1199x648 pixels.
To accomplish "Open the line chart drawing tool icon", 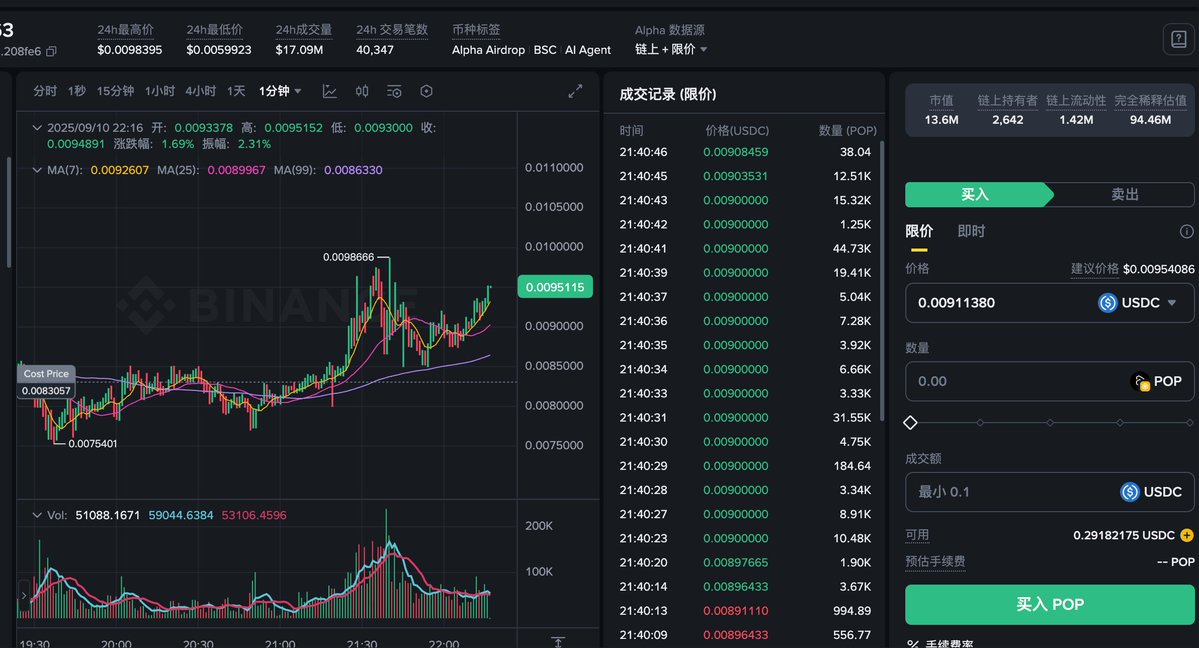I will click(x=330, y=91).
